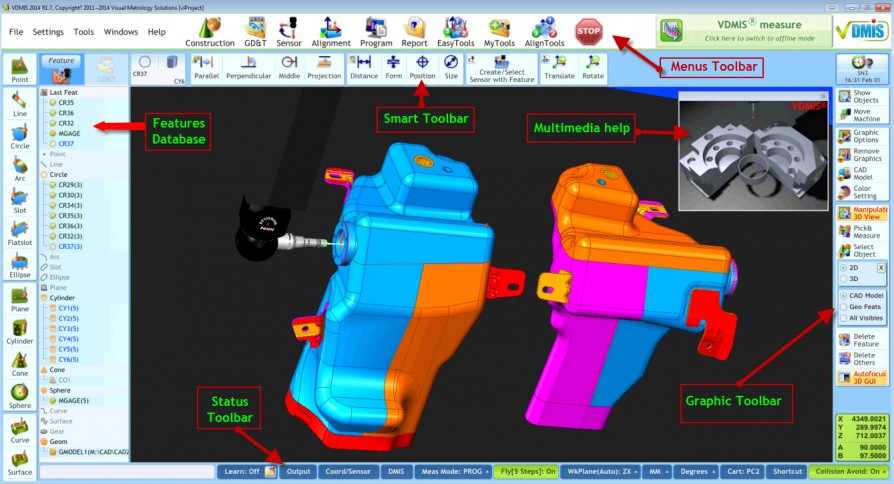Open the File menu

16,32
